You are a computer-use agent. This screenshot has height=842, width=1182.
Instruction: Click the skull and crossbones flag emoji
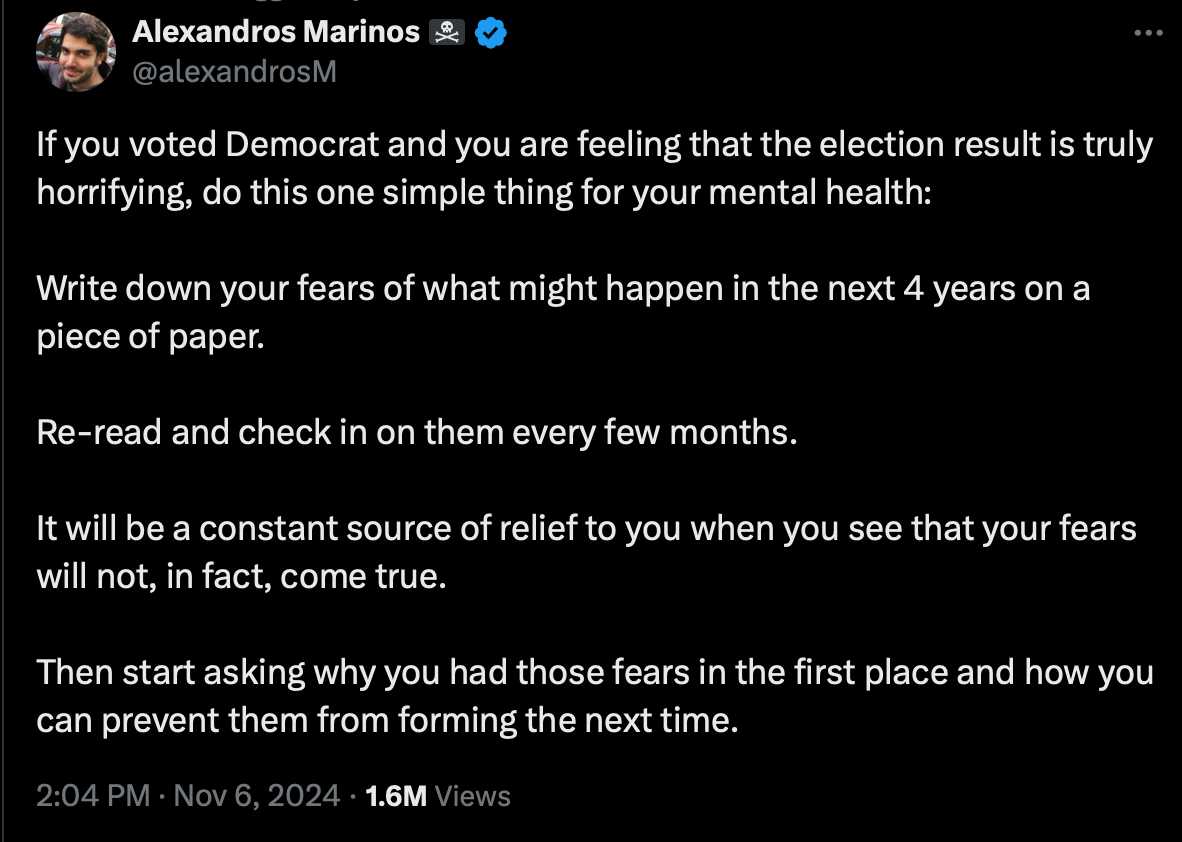point(446,32)
